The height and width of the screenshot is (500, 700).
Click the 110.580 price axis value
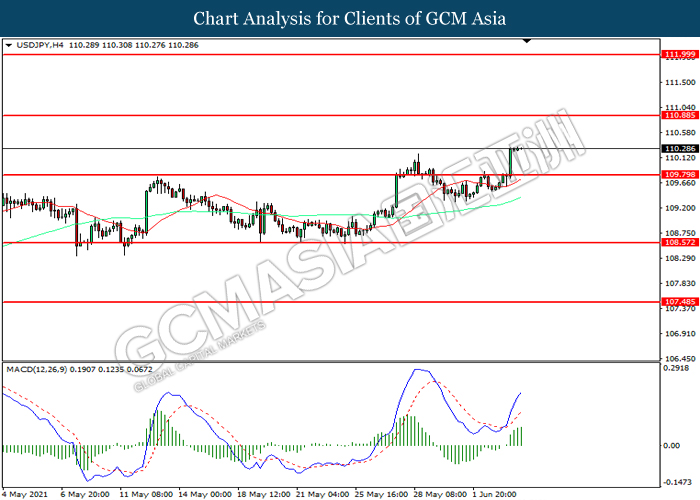[x=680, y=133]
